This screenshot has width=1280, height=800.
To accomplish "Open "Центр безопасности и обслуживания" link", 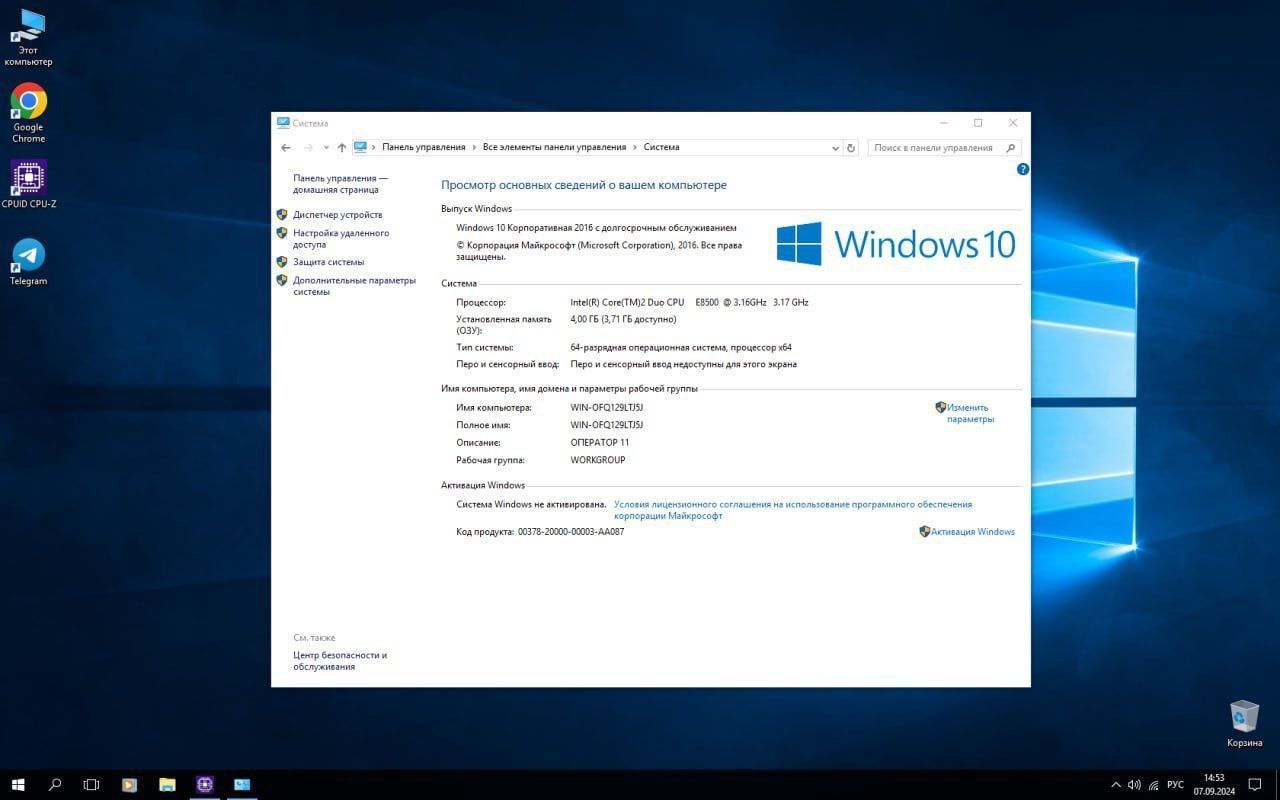I will pos(340,661).
